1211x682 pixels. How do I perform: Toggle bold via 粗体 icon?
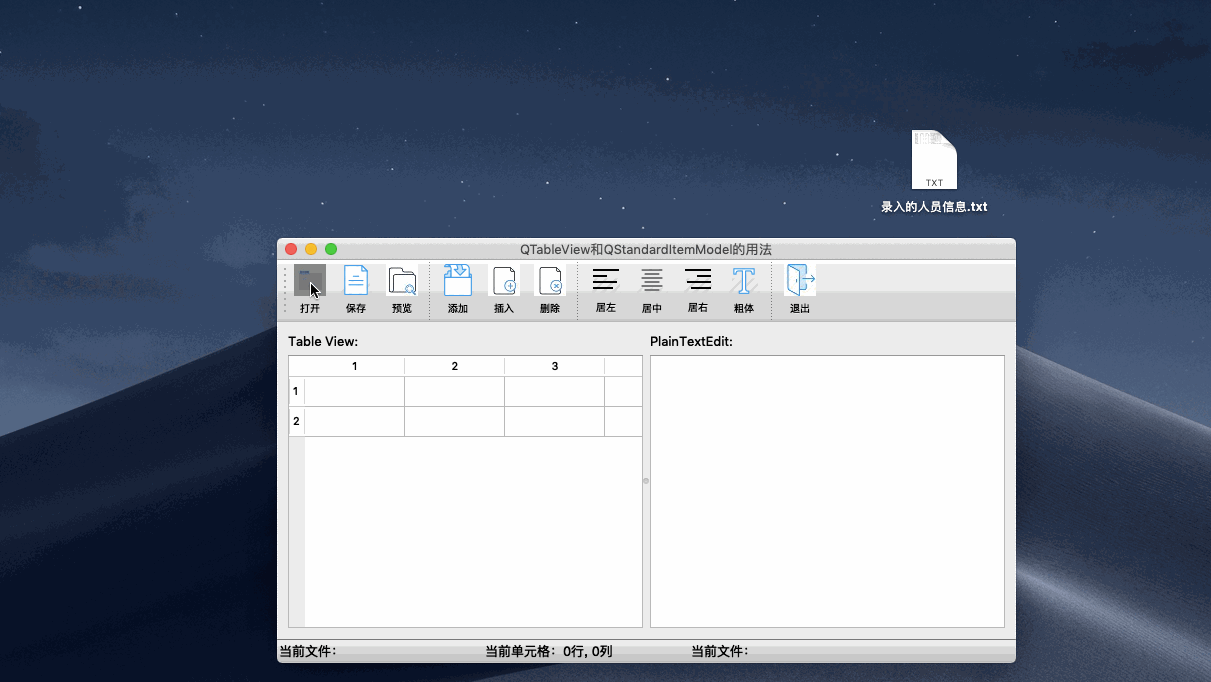[744, 280]
